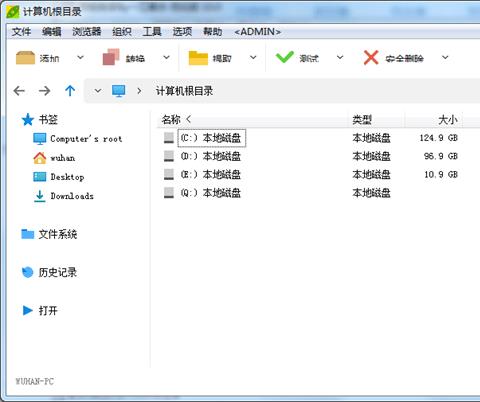Click the Test (测试) green checkmark icon
This screenshot has height=402, width=480.
tap(284, 57)
